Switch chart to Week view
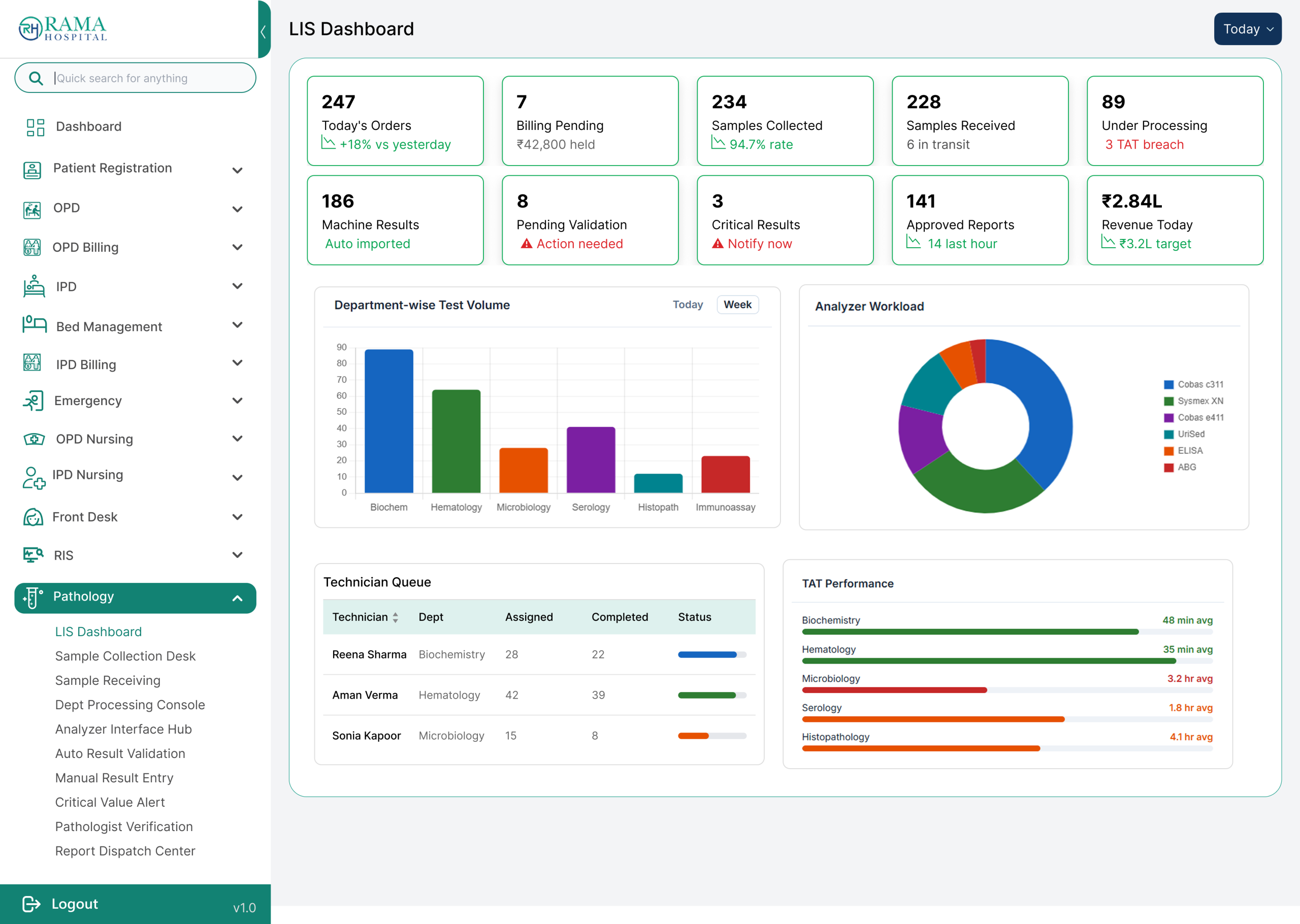The image size is (1300, 924). click(737, 305)
